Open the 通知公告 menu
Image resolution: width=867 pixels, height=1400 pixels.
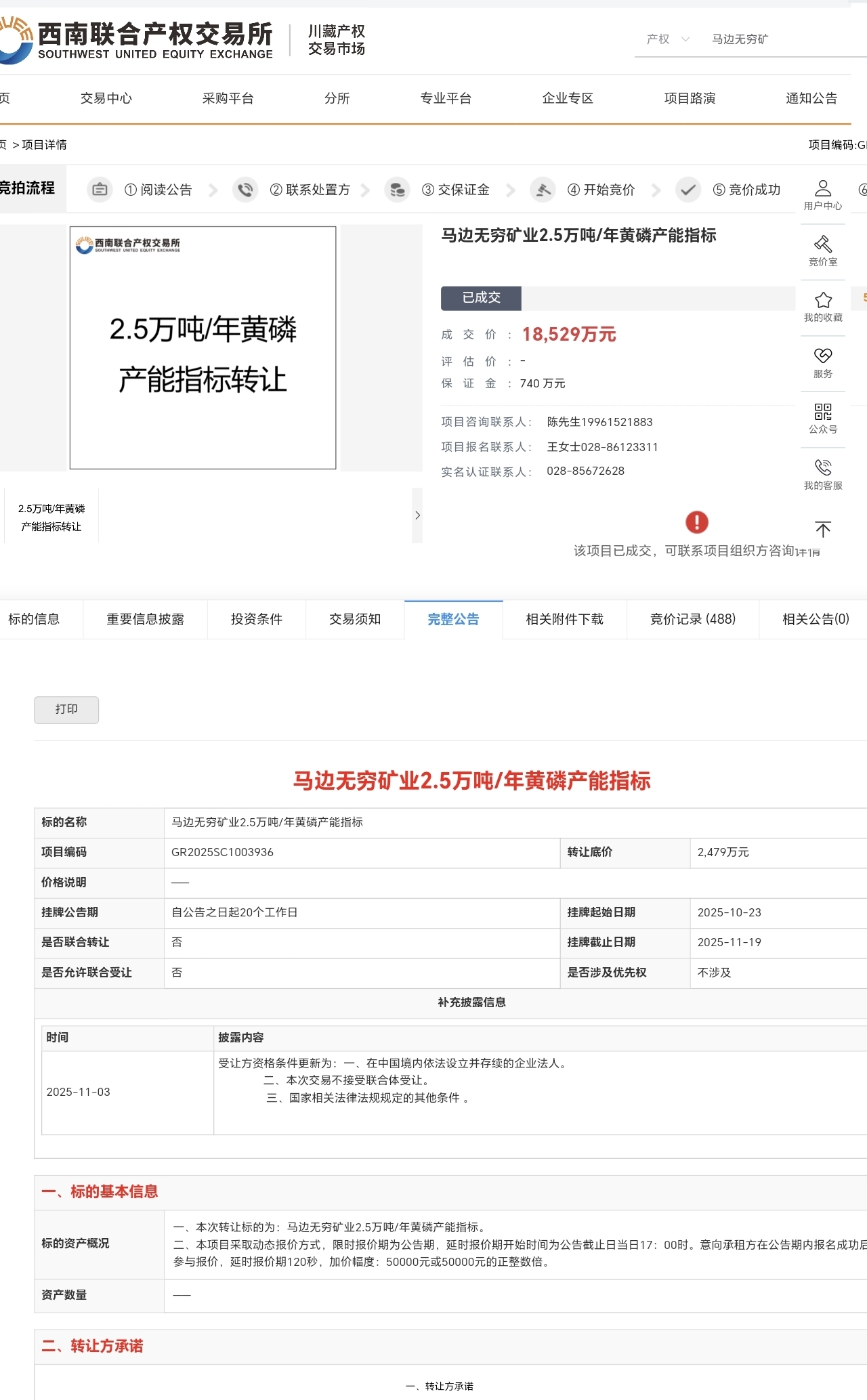click(811, 98)
